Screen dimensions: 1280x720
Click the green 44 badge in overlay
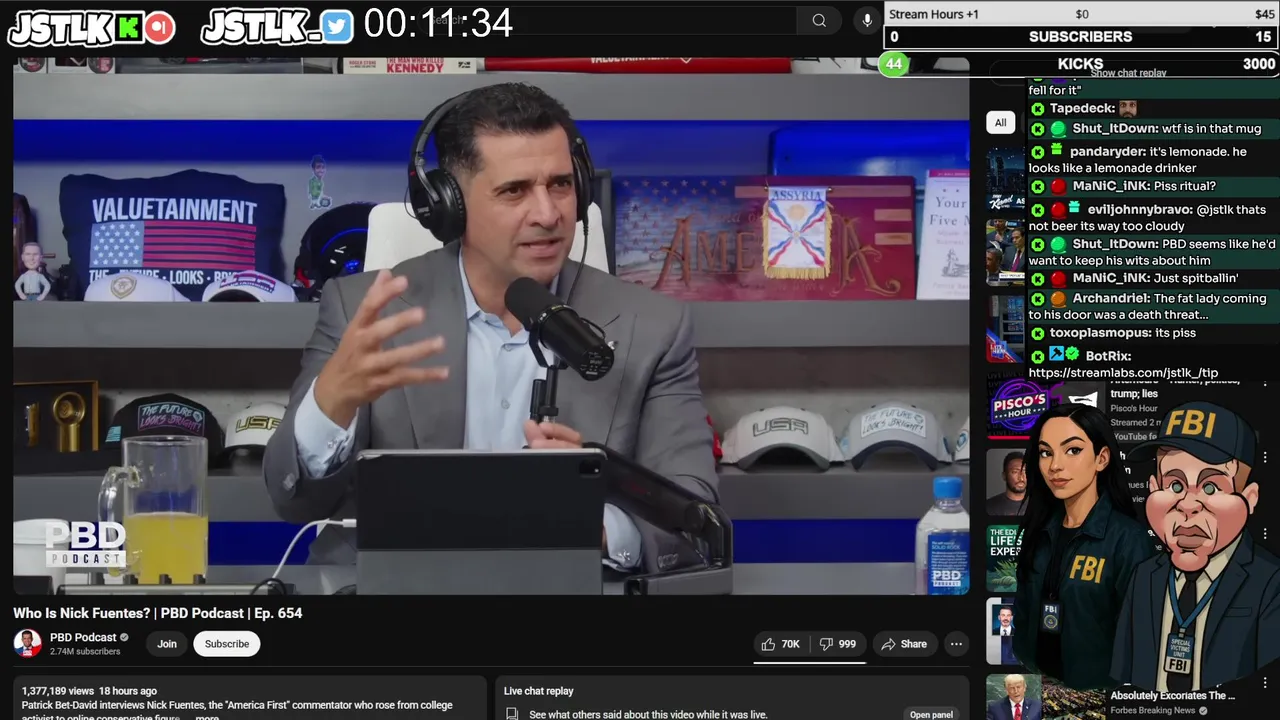pyautogui.click(x=893, y=64)
